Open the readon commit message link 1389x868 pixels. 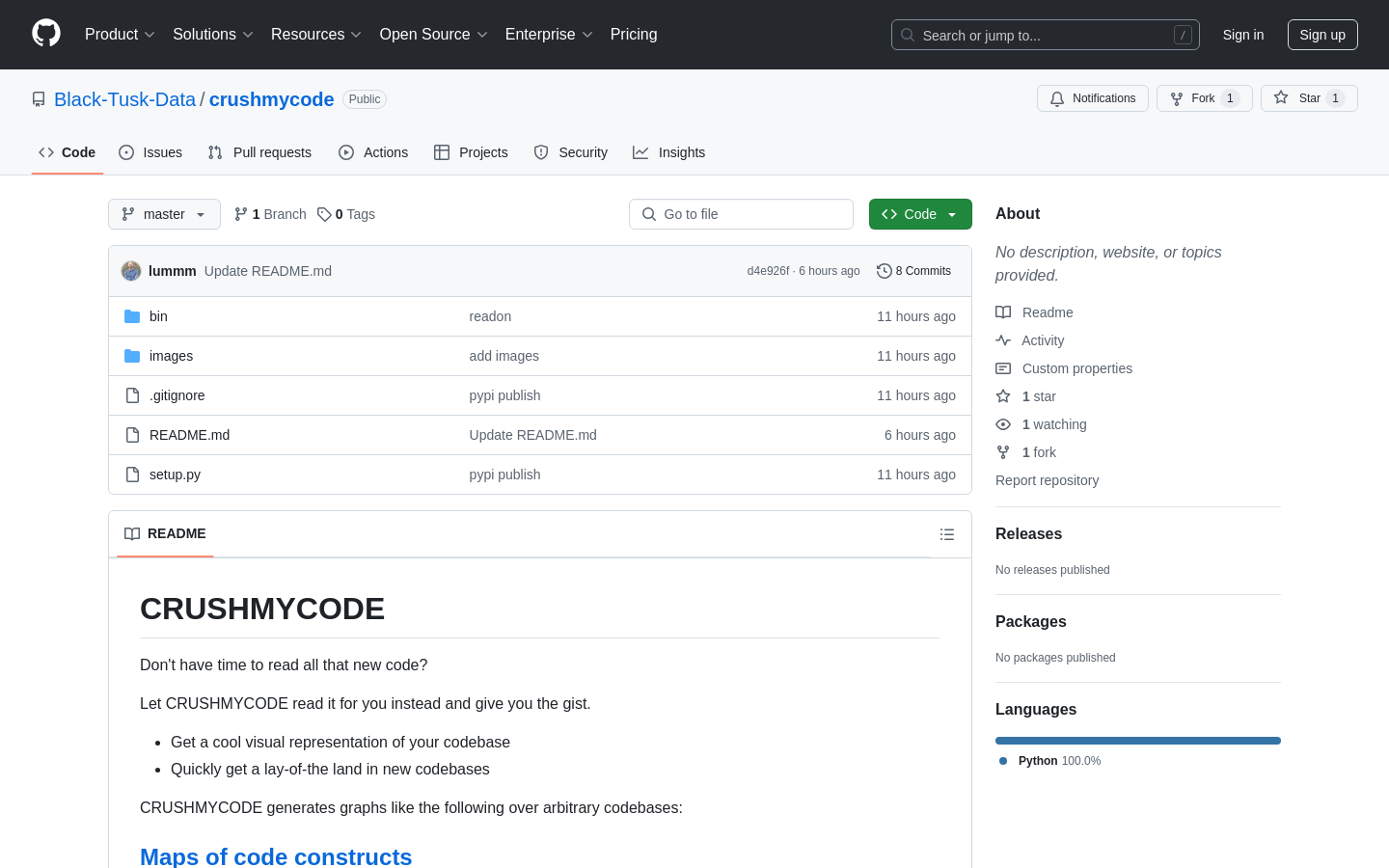[490, 316]
